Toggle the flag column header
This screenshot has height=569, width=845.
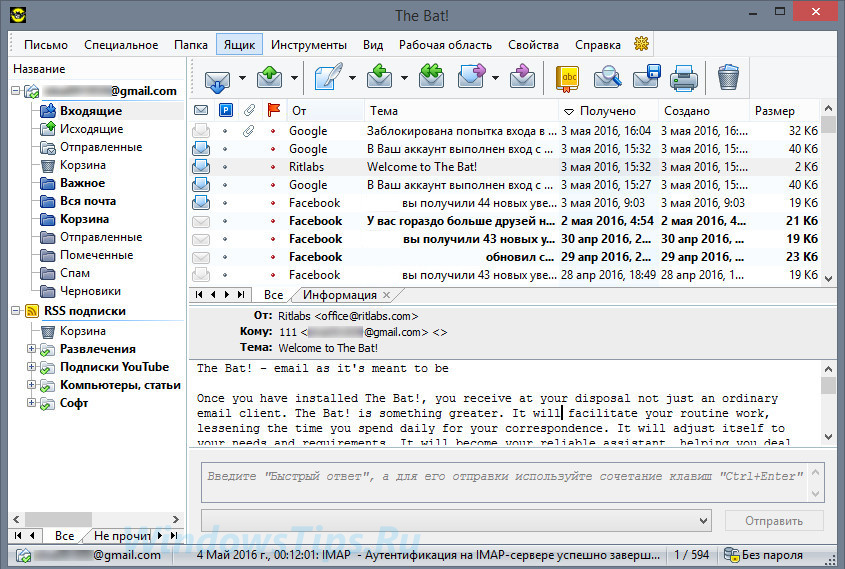click(274, 110)
